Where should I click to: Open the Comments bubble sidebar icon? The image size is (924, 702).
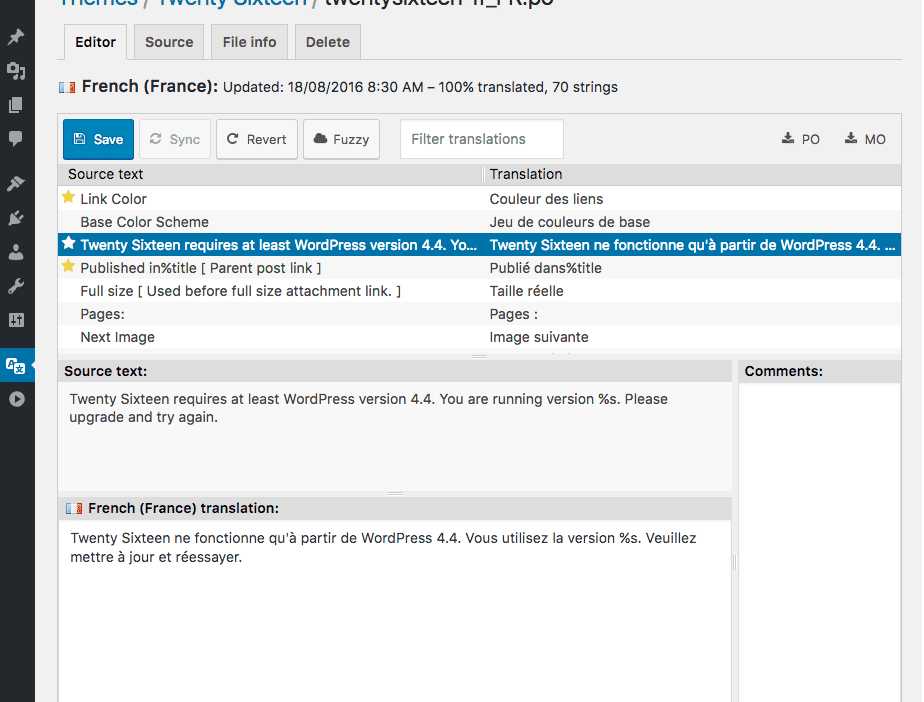16,139
